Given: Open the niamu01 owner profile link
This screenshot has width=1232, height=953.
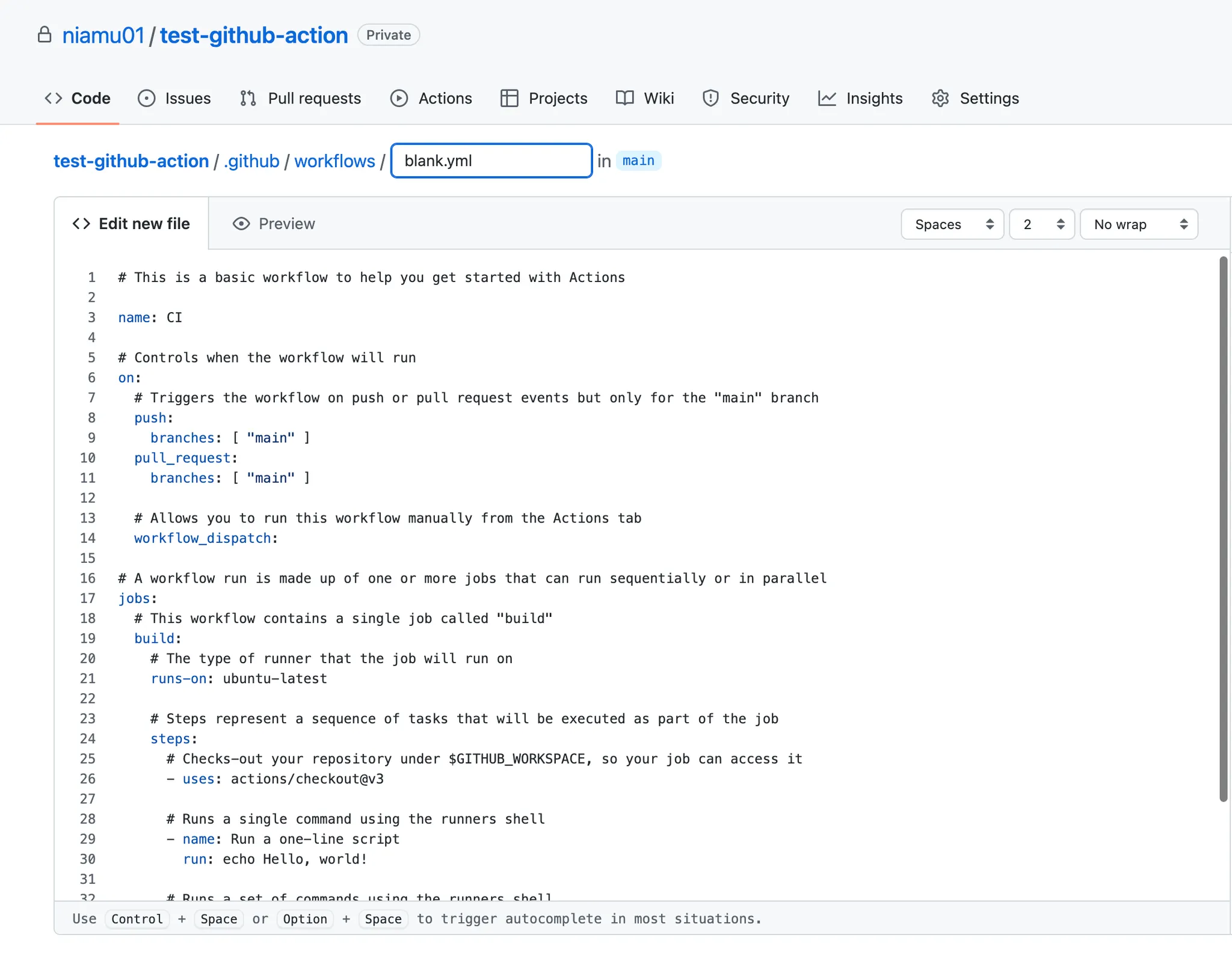Looking at the screenshot, I should [x=103, y=35].
